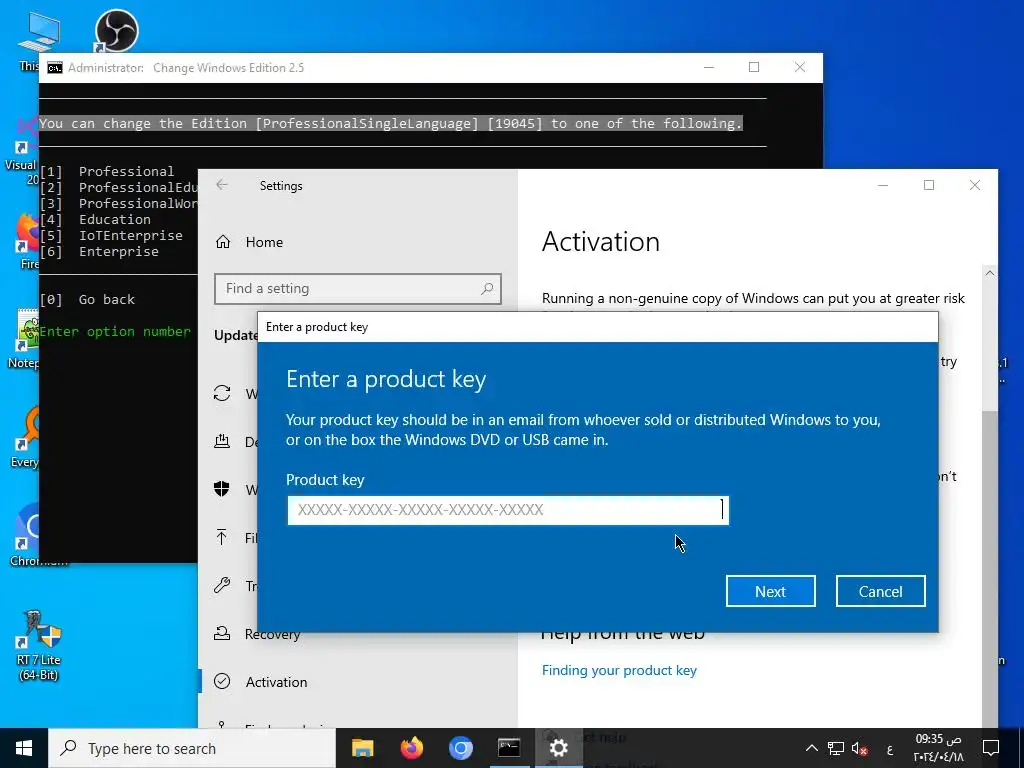Click the Windows Update refresh arrows icon
The height and width of the screenshot is (768, 1024).
click(x=222, y=393)
